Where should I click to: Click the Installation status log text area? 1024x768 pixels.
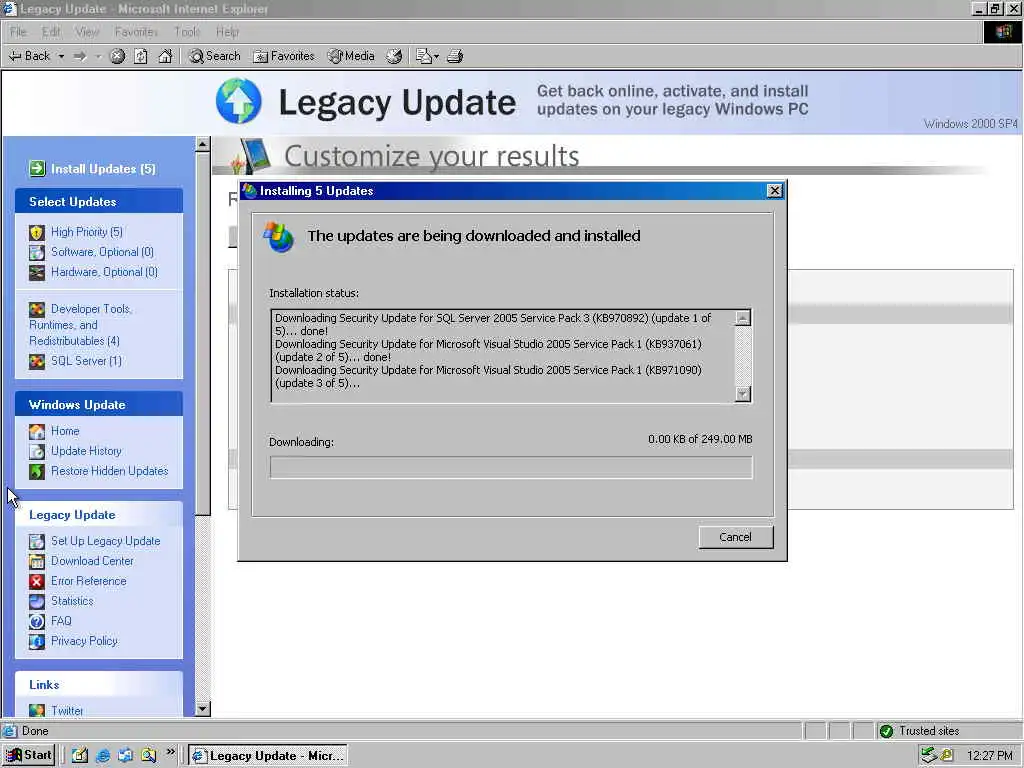[503, 356]
